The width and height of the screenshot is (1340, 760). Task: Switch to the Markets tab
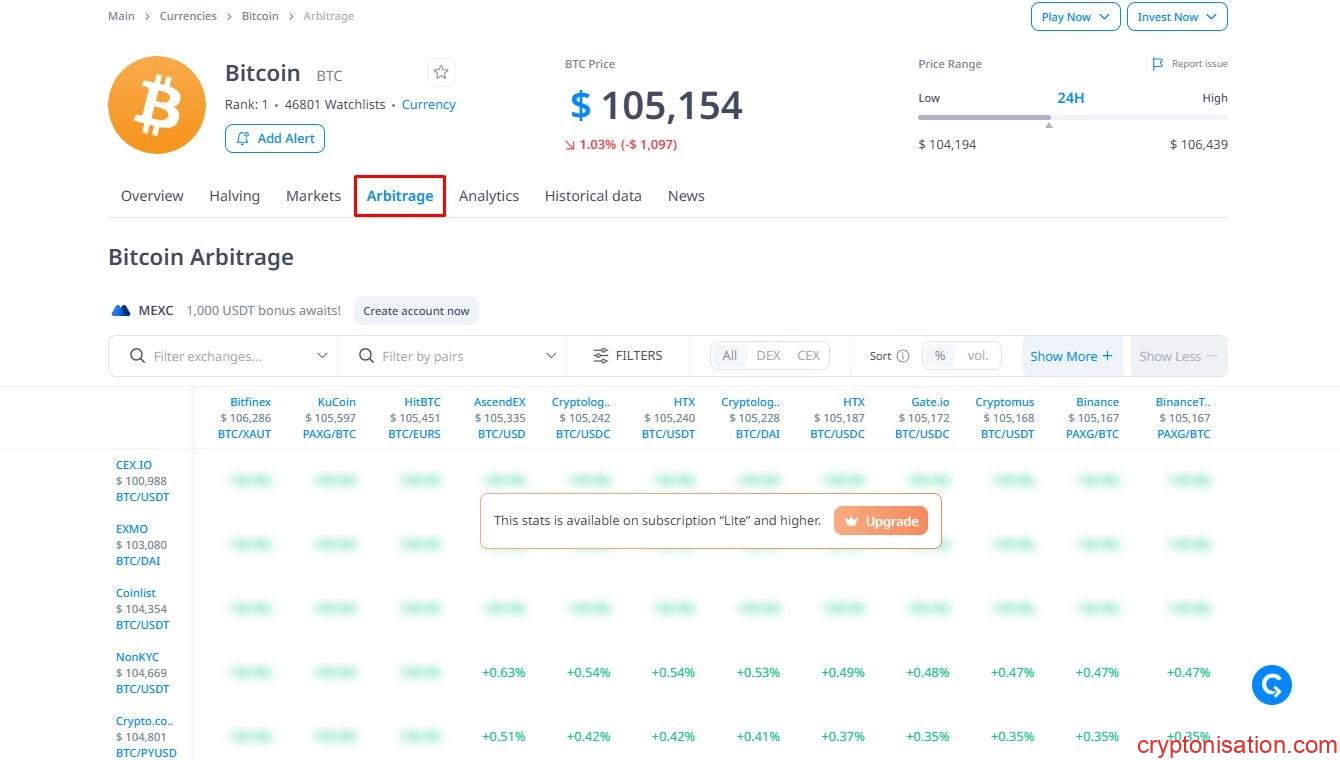point(313,196)
